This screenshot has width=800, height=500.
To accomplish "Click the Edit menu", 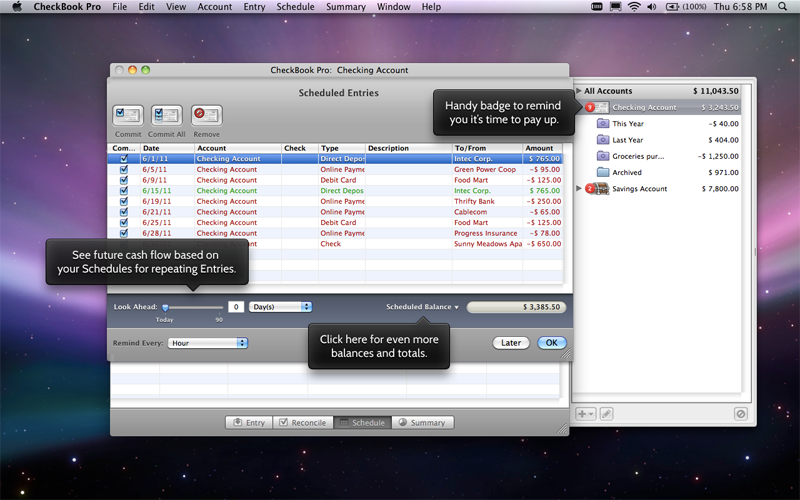I will 146,7.
